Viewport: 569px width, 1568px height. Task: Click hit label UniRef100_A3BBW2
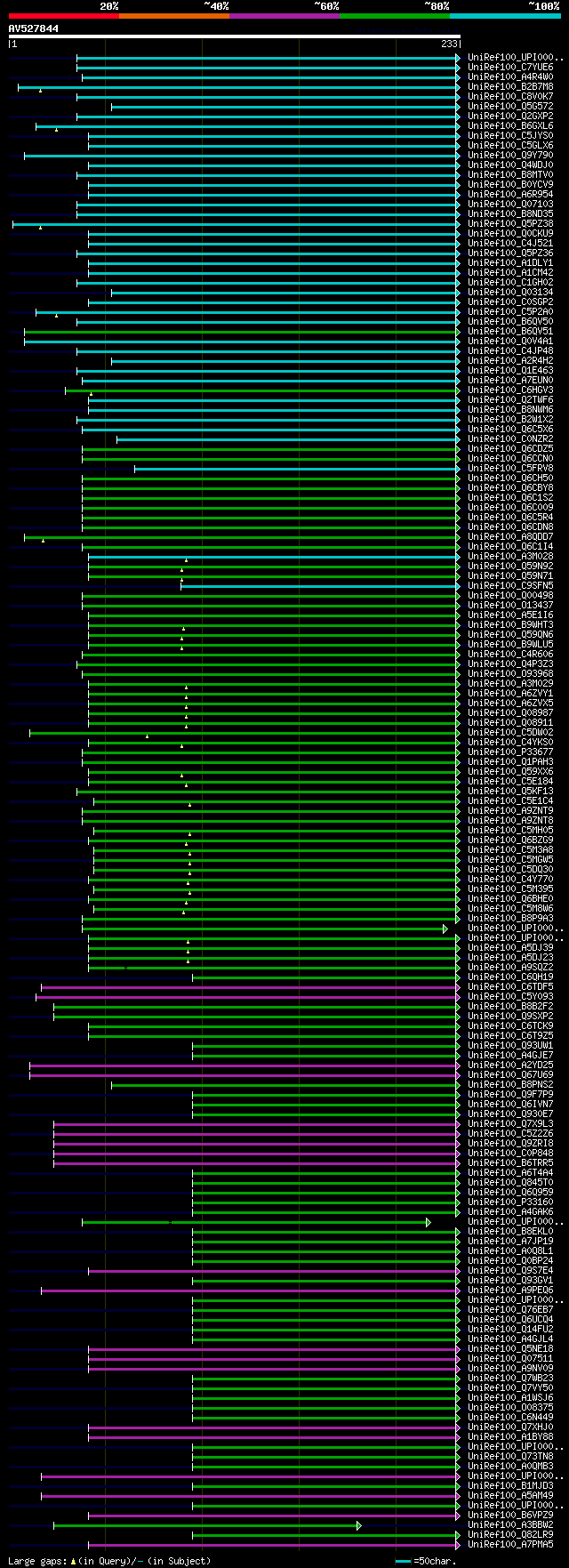click(x=510, y=1525)
